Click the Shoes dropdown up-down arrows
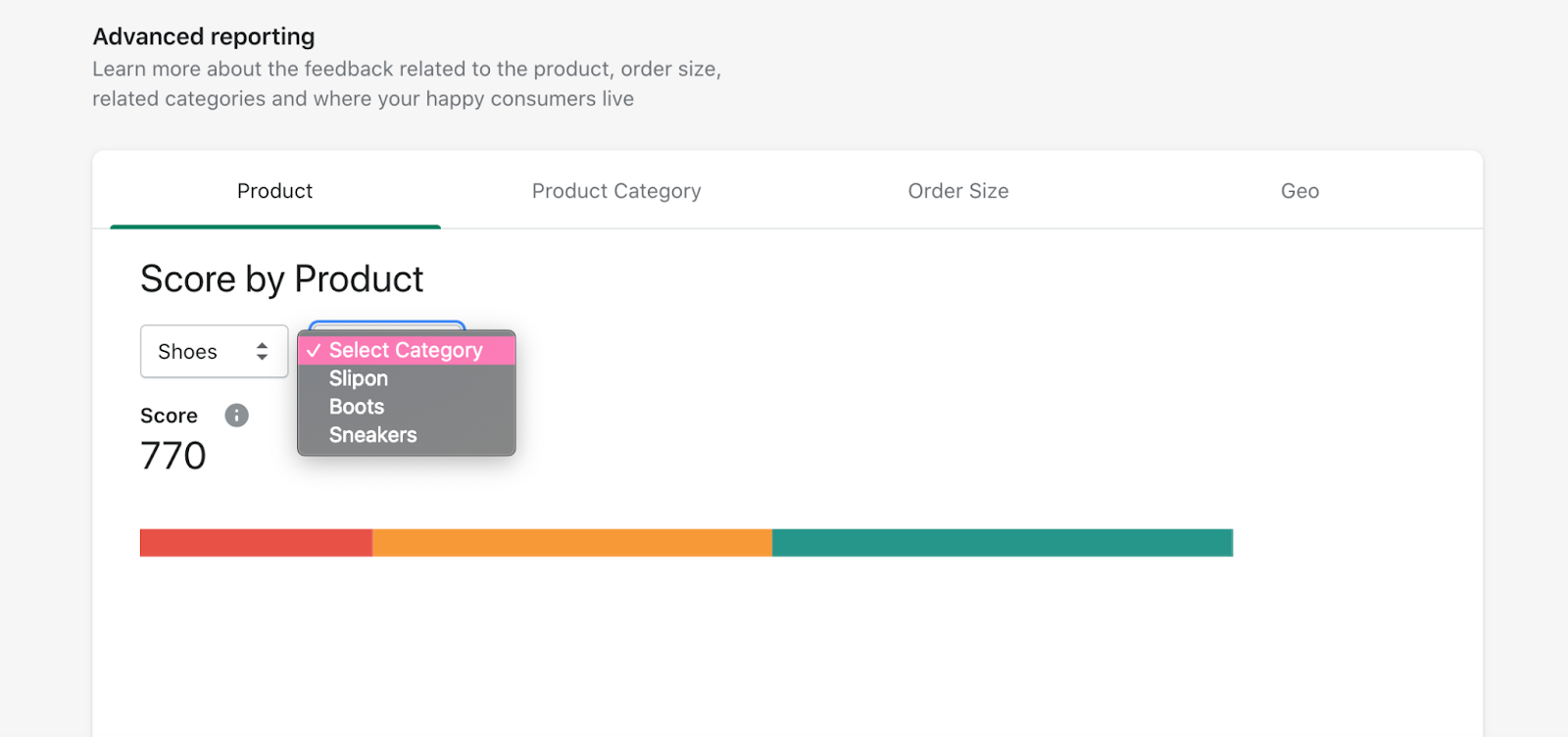Screen dimensions: 1568x737 click(x=262, y=352)
